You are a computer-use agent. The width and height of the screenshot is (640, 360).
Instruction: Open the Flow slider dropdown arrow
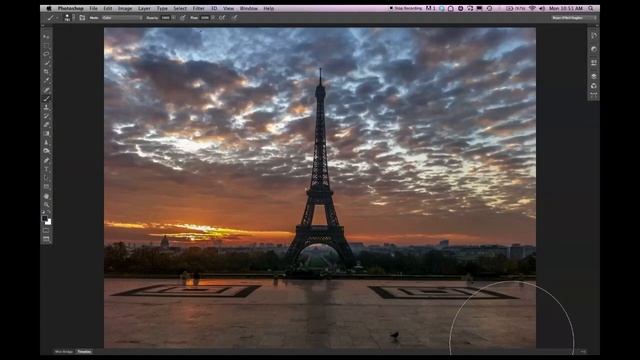[213, 18]
